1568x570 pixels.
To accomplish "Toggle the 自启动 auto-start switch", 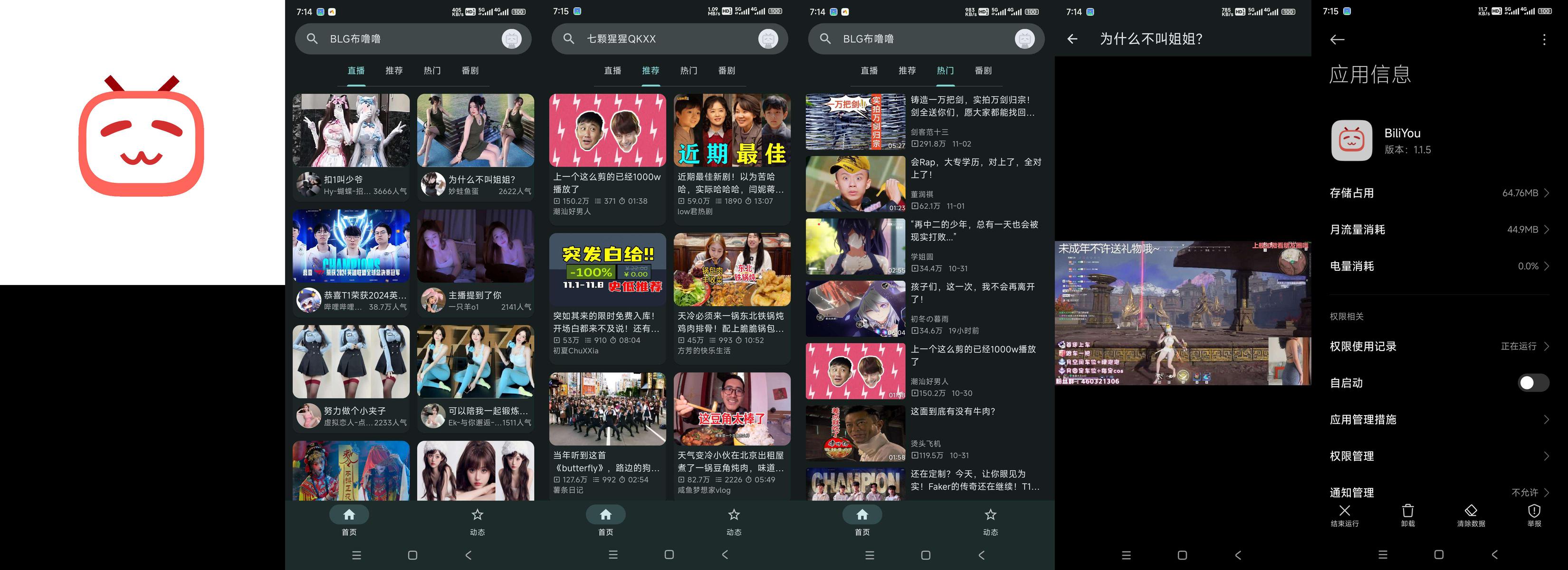I will tap(1533, 383).
